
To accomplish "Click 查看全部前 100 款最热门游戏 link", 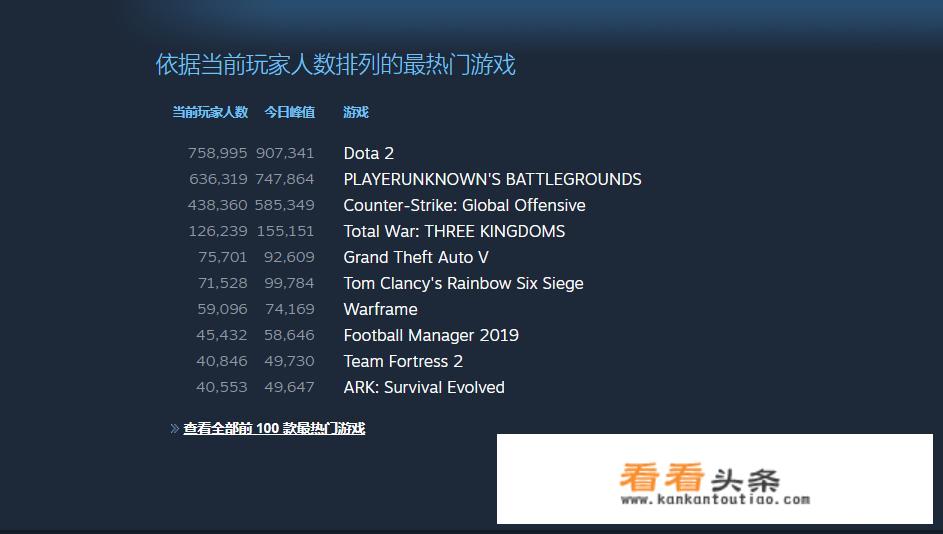I will coord(274,428).
